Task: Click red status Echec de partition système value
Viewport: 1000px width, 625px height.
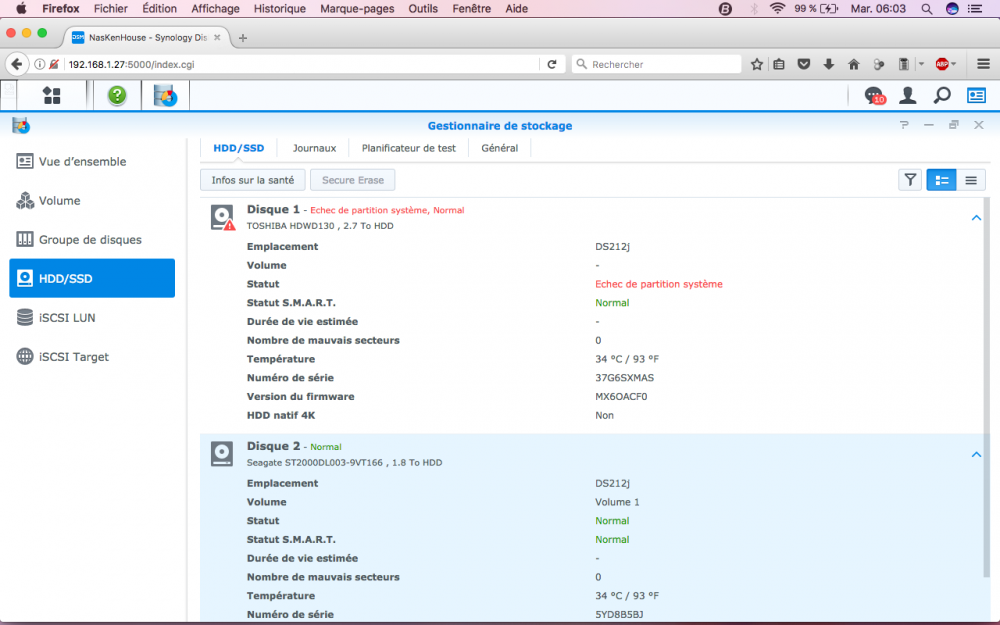Action: (659, 284)
